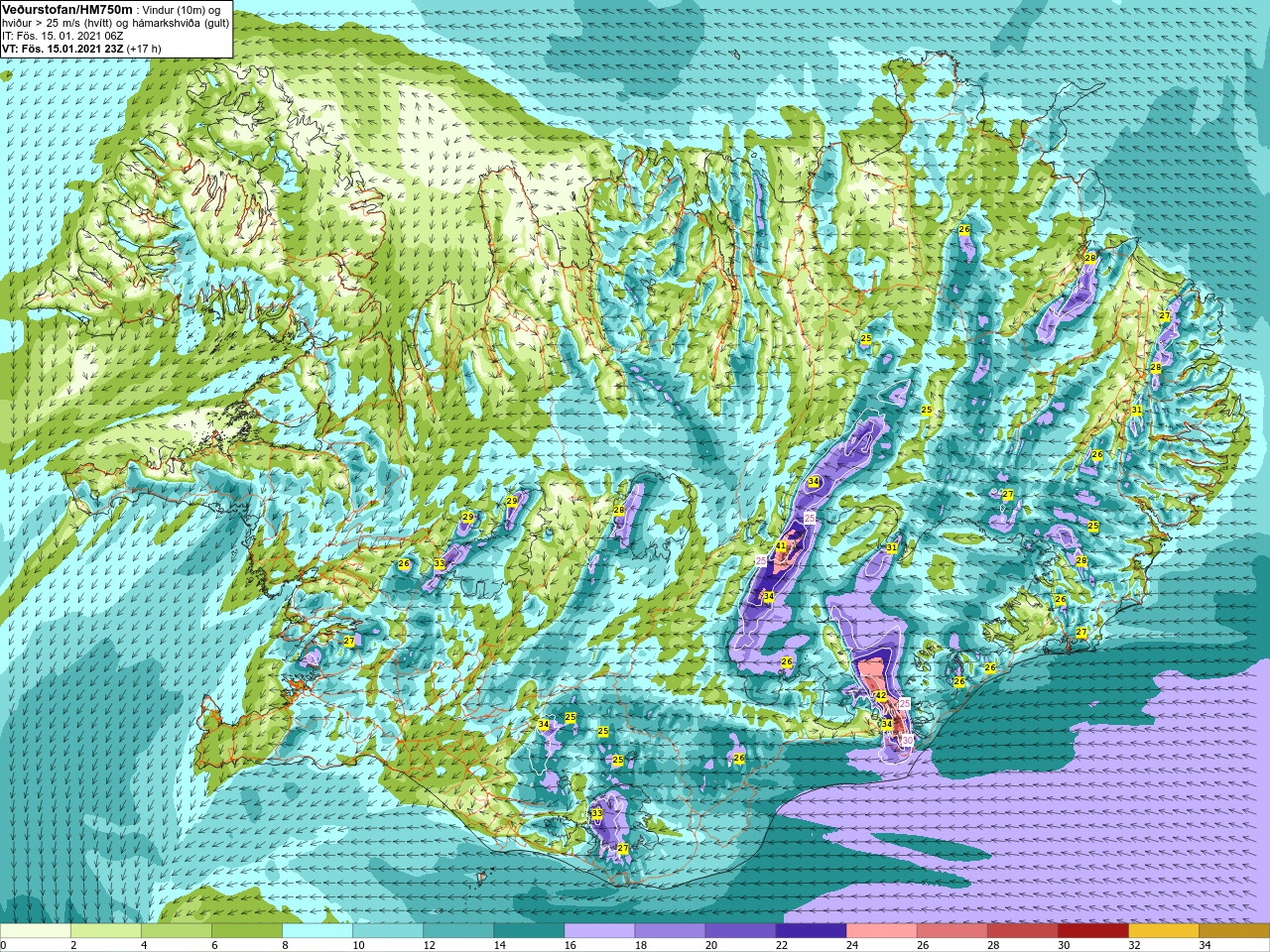Click the yellow max gust marker 42

tap(880, 696)
